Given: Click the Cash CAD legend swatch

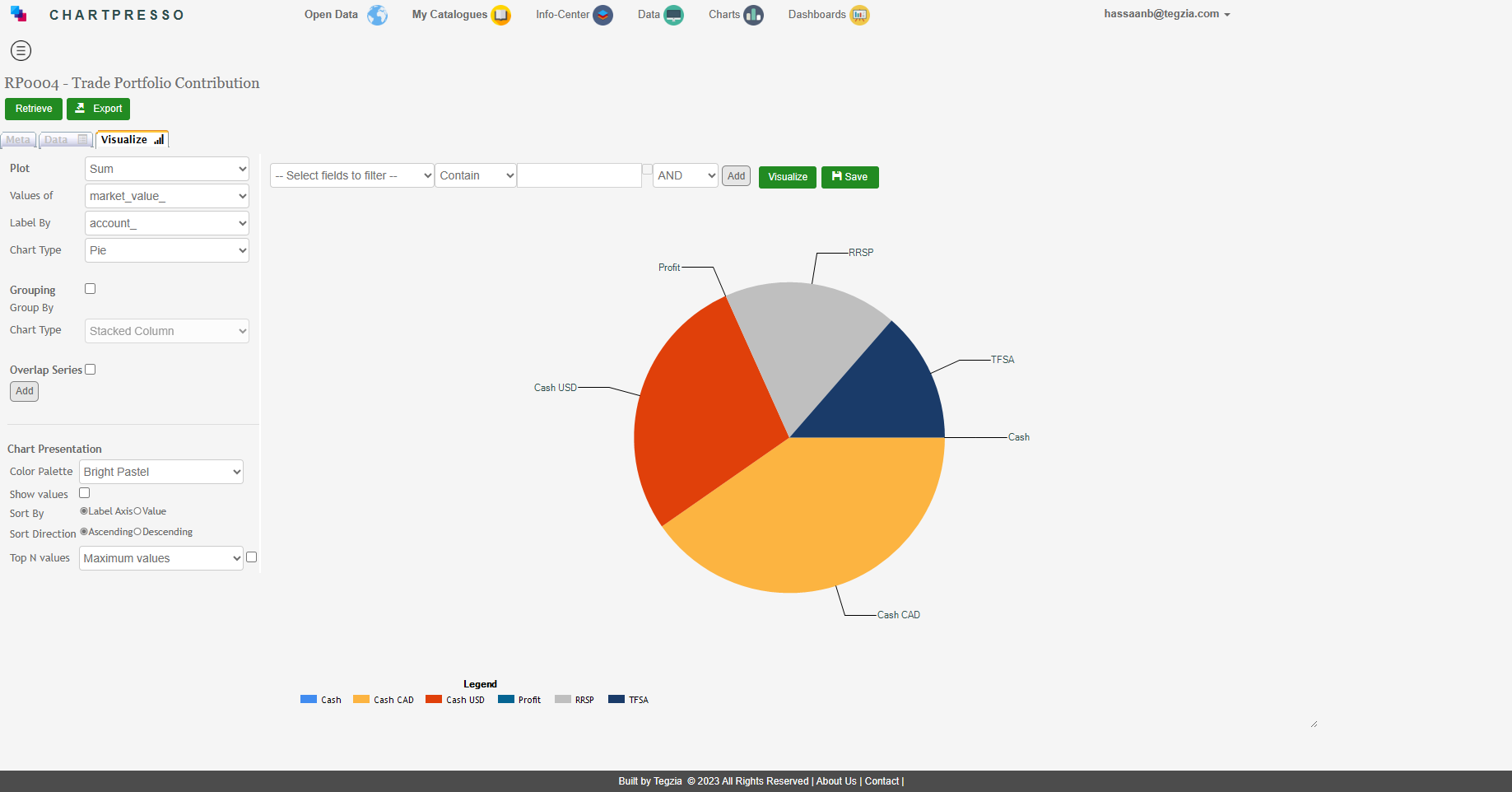Looking at the screenshot, I should [x=361, y=699].
